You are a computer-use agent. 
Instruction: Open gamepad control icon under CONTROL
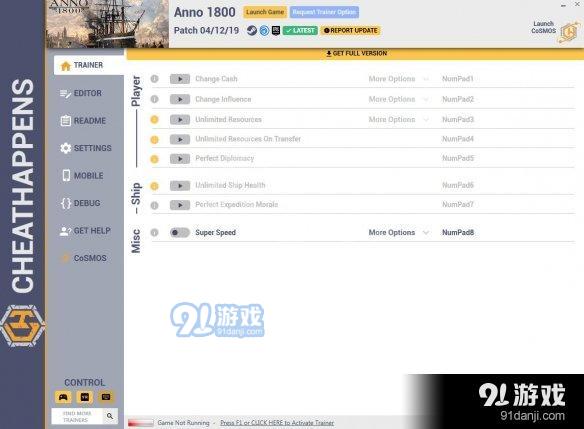(x=63, y=397)
